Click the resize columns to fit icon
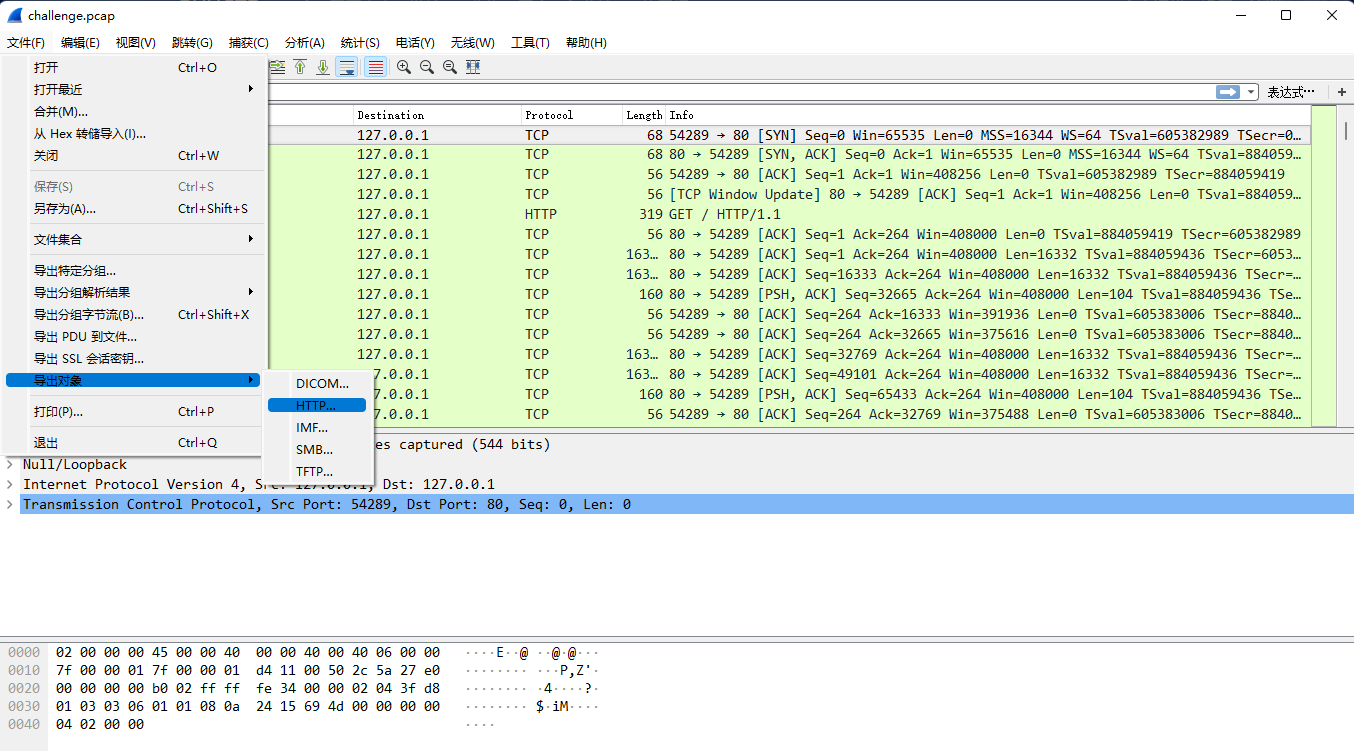Screen dimensions: 1354x751 [x=473, y=67]
